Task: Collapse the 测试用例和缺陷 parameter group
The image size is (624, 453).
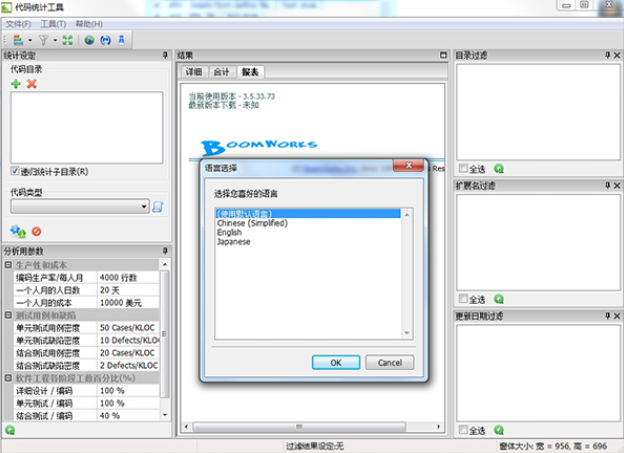Action: pyautogui.click(x=9, y=316)
